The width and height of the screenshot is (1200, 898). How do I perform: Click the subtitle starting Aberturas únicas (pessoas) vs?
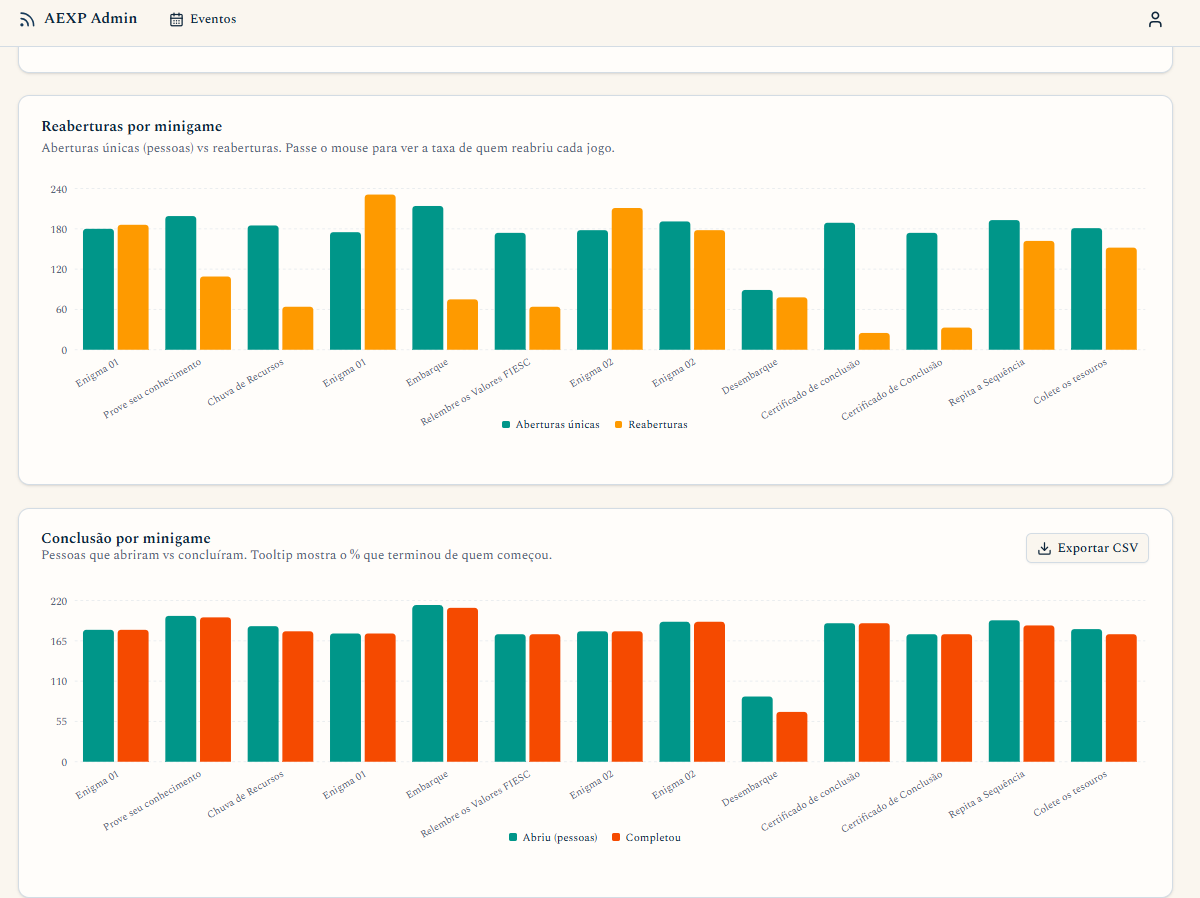tap(328, 148)
